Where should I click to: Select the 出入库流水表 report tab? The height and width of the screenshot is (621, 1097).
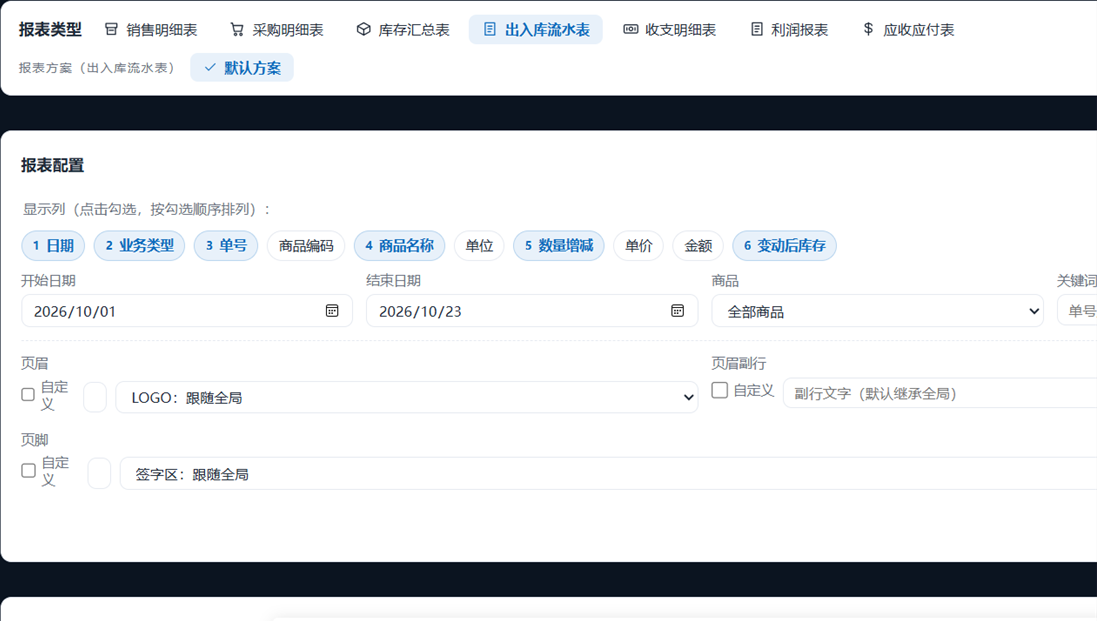(536, 29)
